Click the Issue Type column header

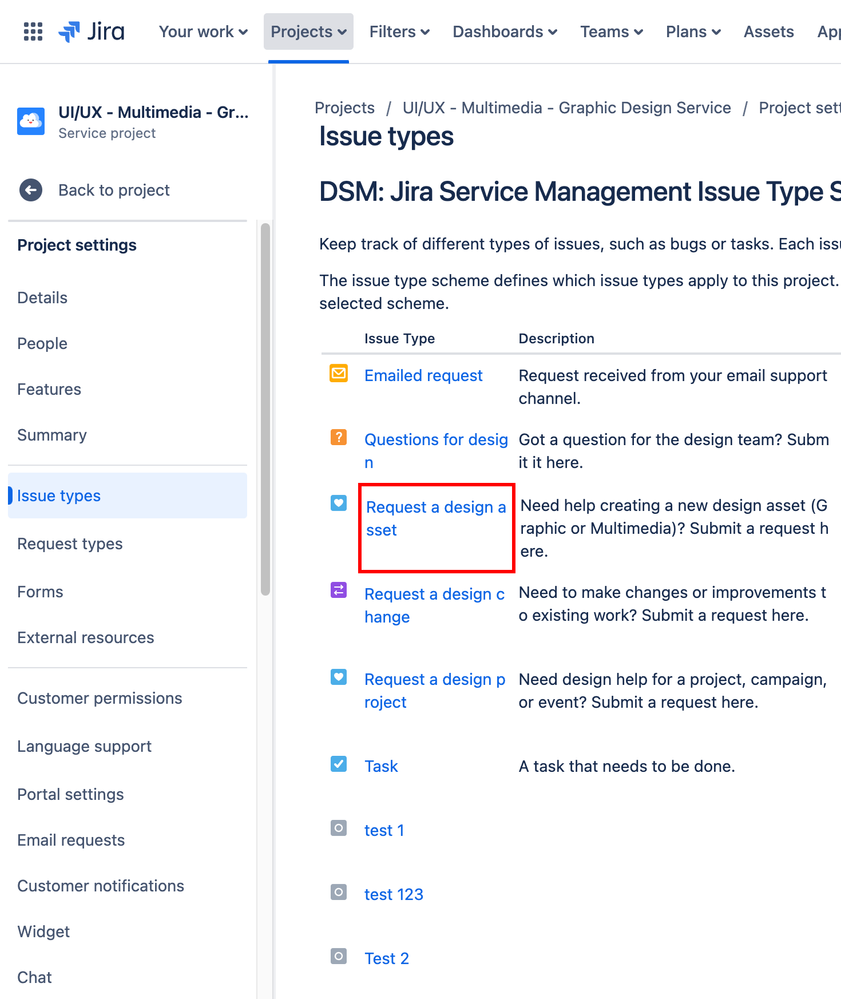click(399, 338)
